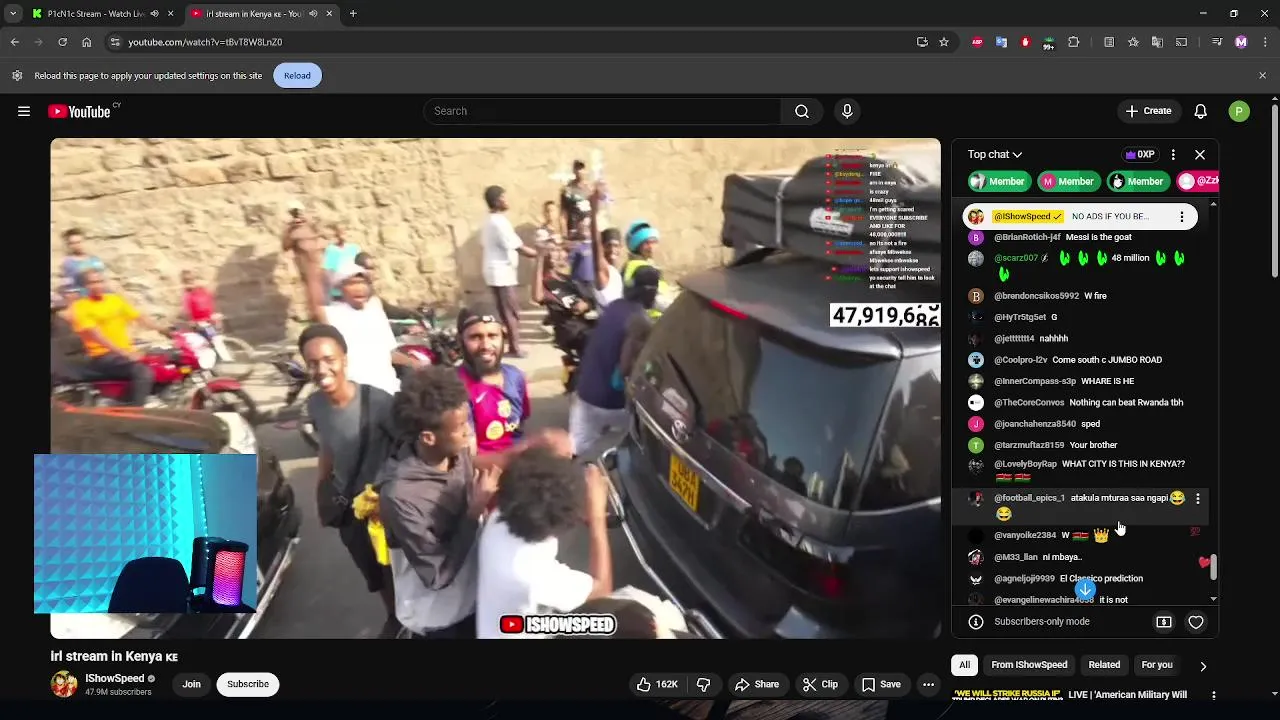
Task: Like the video with thumbs up
Action: (x=657, y=684)
